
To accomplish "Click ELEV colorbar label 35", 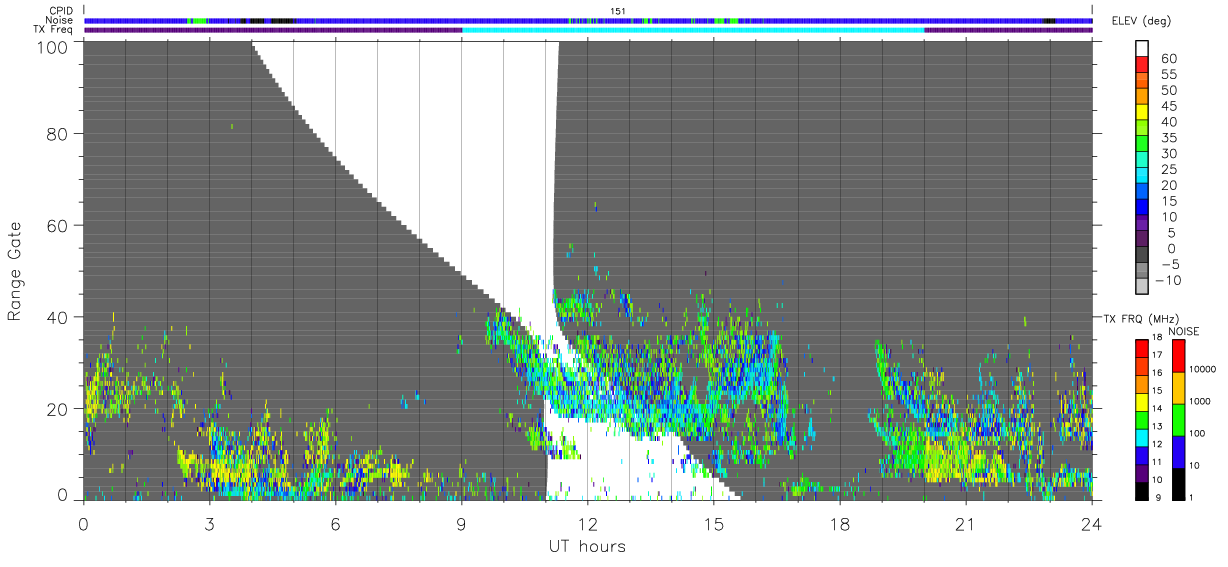I will 1169,138.
